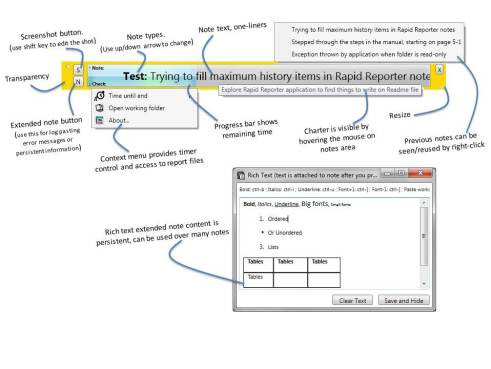Close the Rapid Reporter bar with X

(x=439, y=70)
